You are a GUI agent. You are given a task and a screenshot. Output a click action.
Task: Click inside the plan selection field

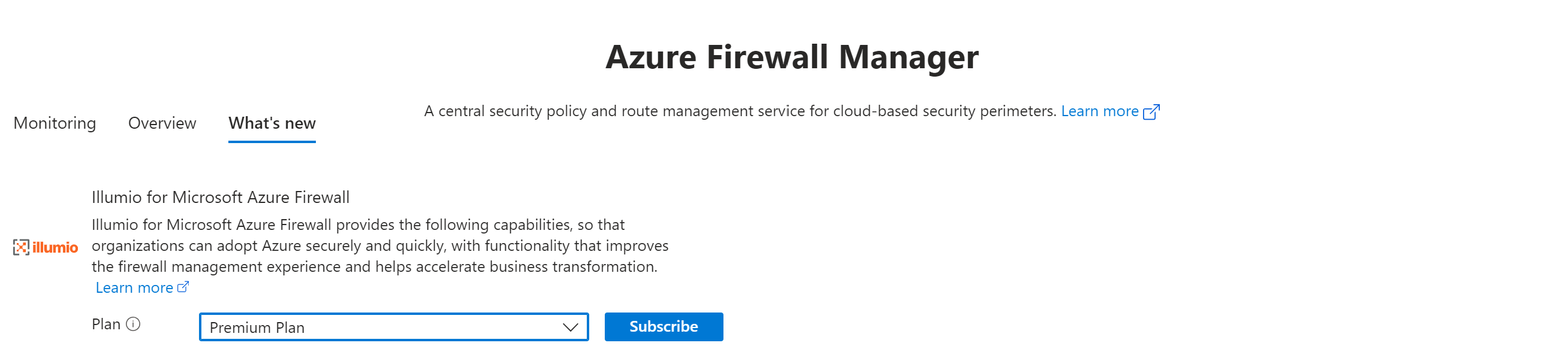(393, 327)
